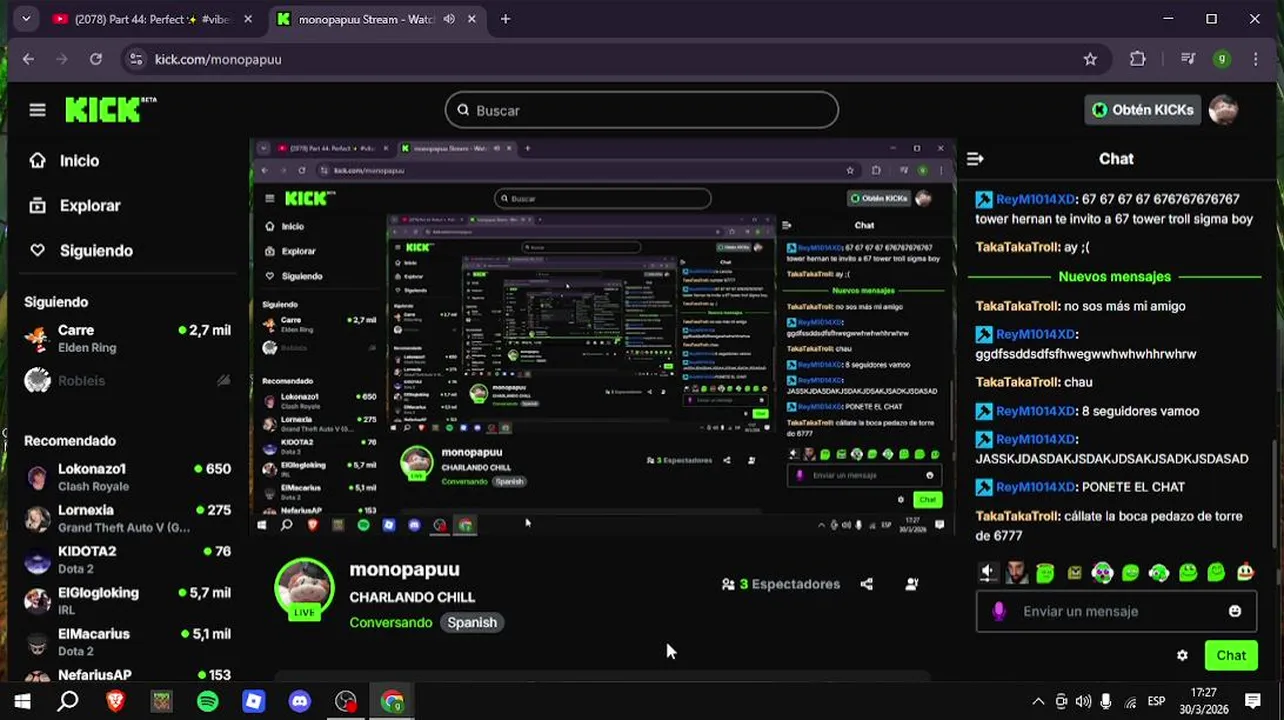
Task: Go back in the browser
Action: pyautogui.click(x=28, y=59)
